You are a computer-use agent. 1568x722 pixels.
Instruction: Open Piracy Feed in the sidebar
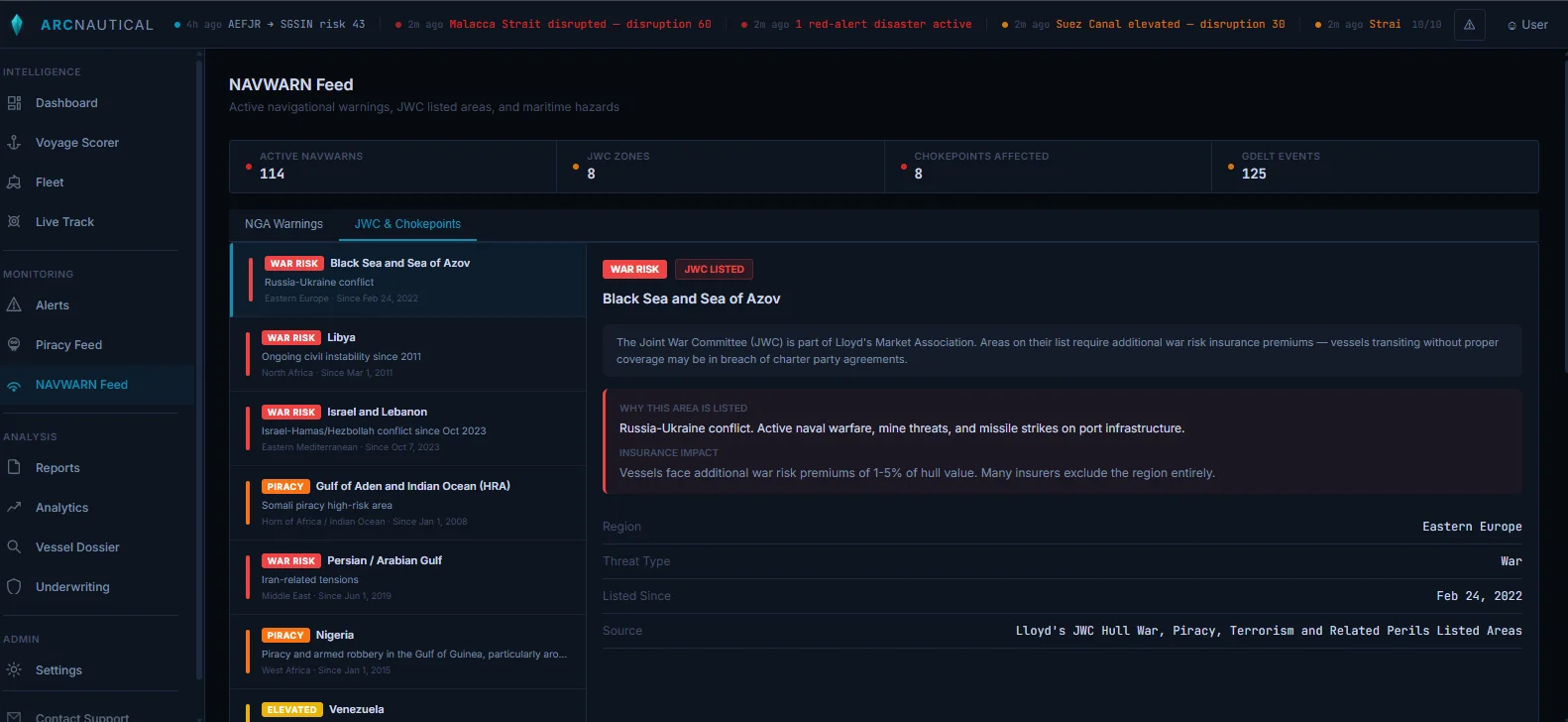click(x=68, y=345)
